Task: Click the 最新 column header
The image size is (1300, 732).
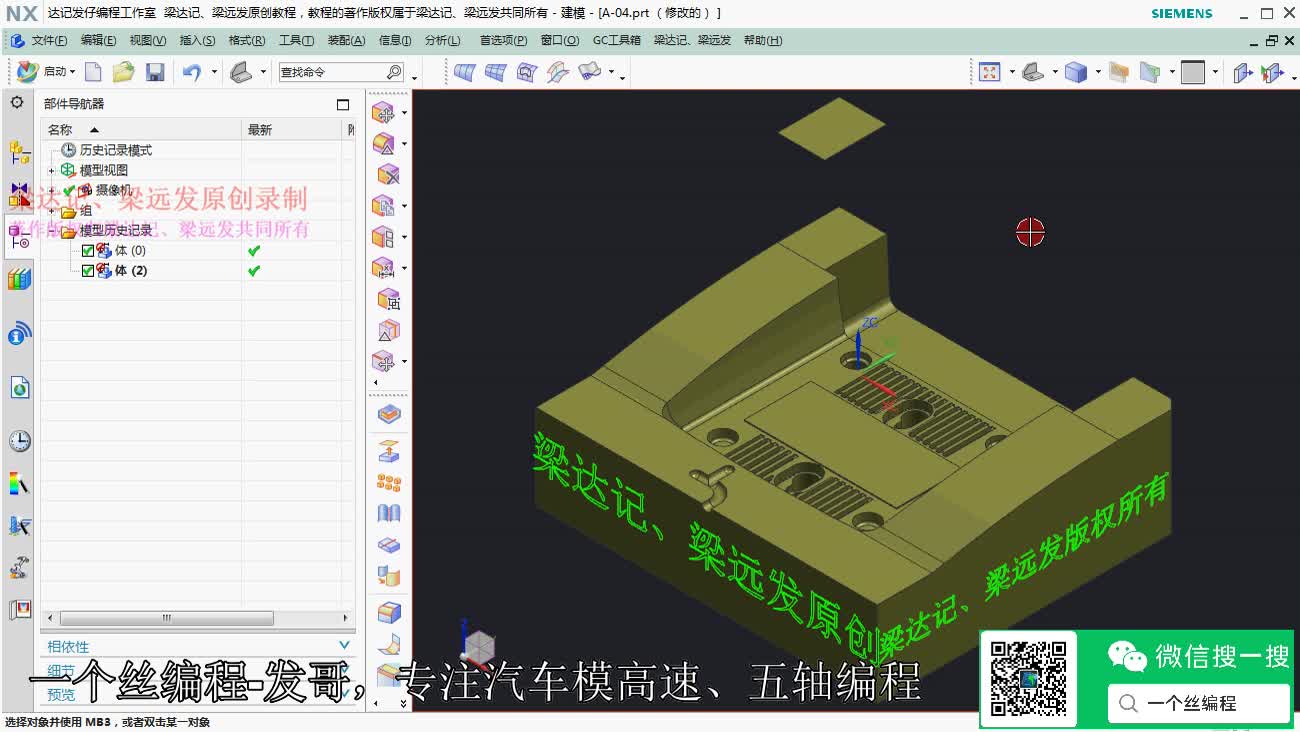Action: coord(293,130)
